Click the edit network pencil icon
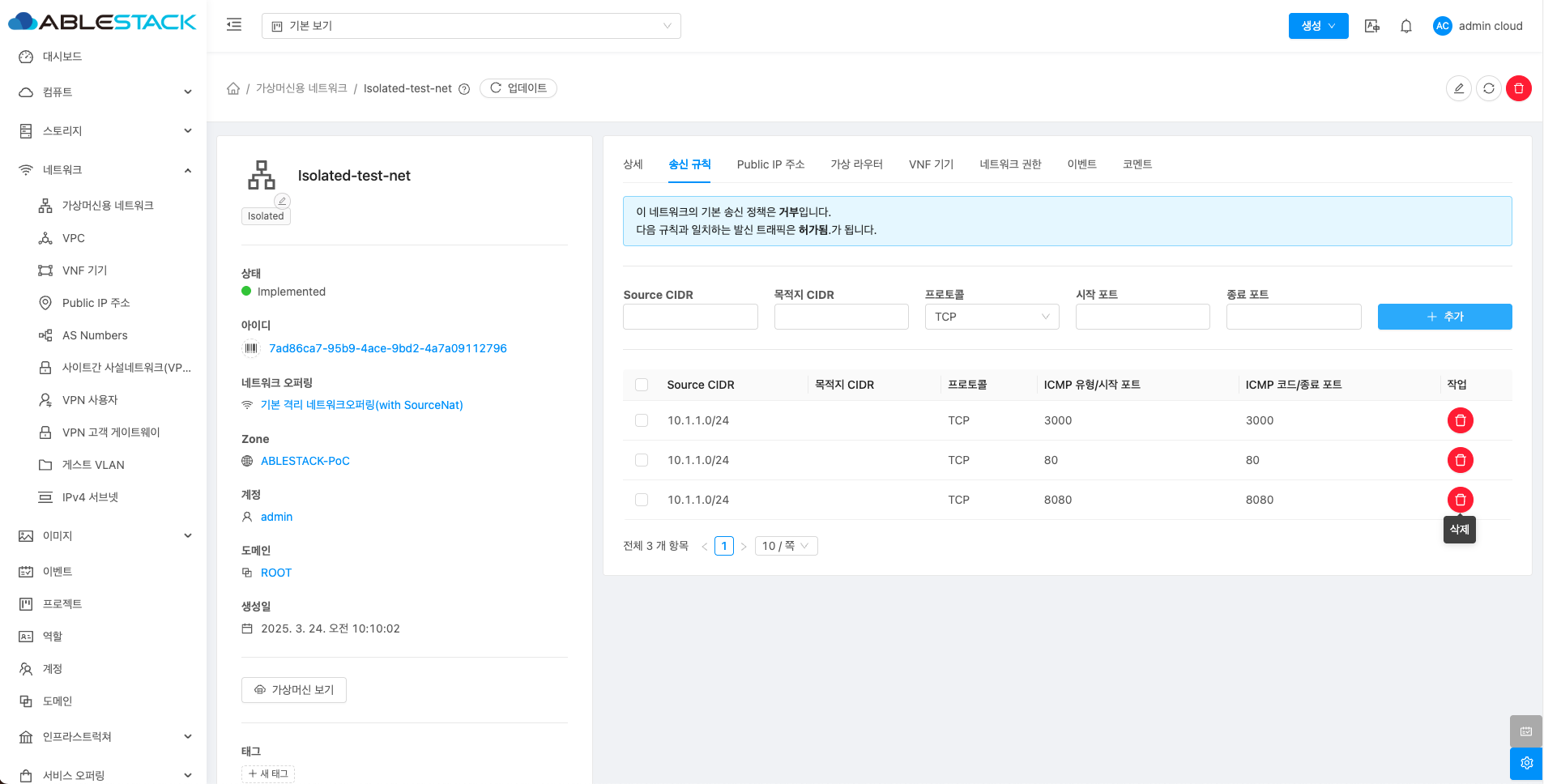This screenshot has width=1544, height=784. [x=1458, y=88]
